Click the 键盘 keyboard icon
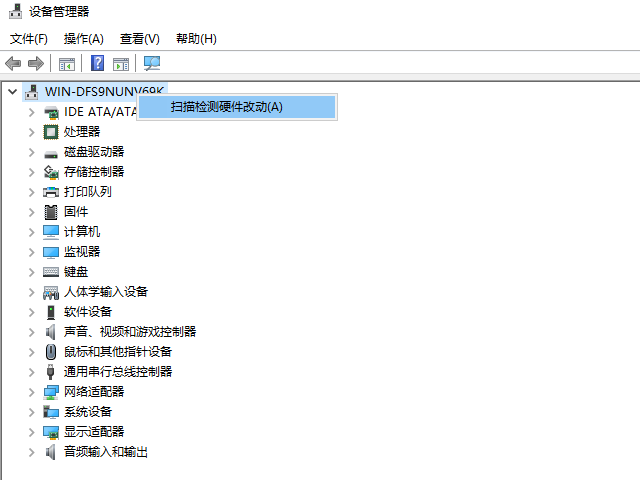The width and height of the screenshot is (640, 480). [51, 271]
